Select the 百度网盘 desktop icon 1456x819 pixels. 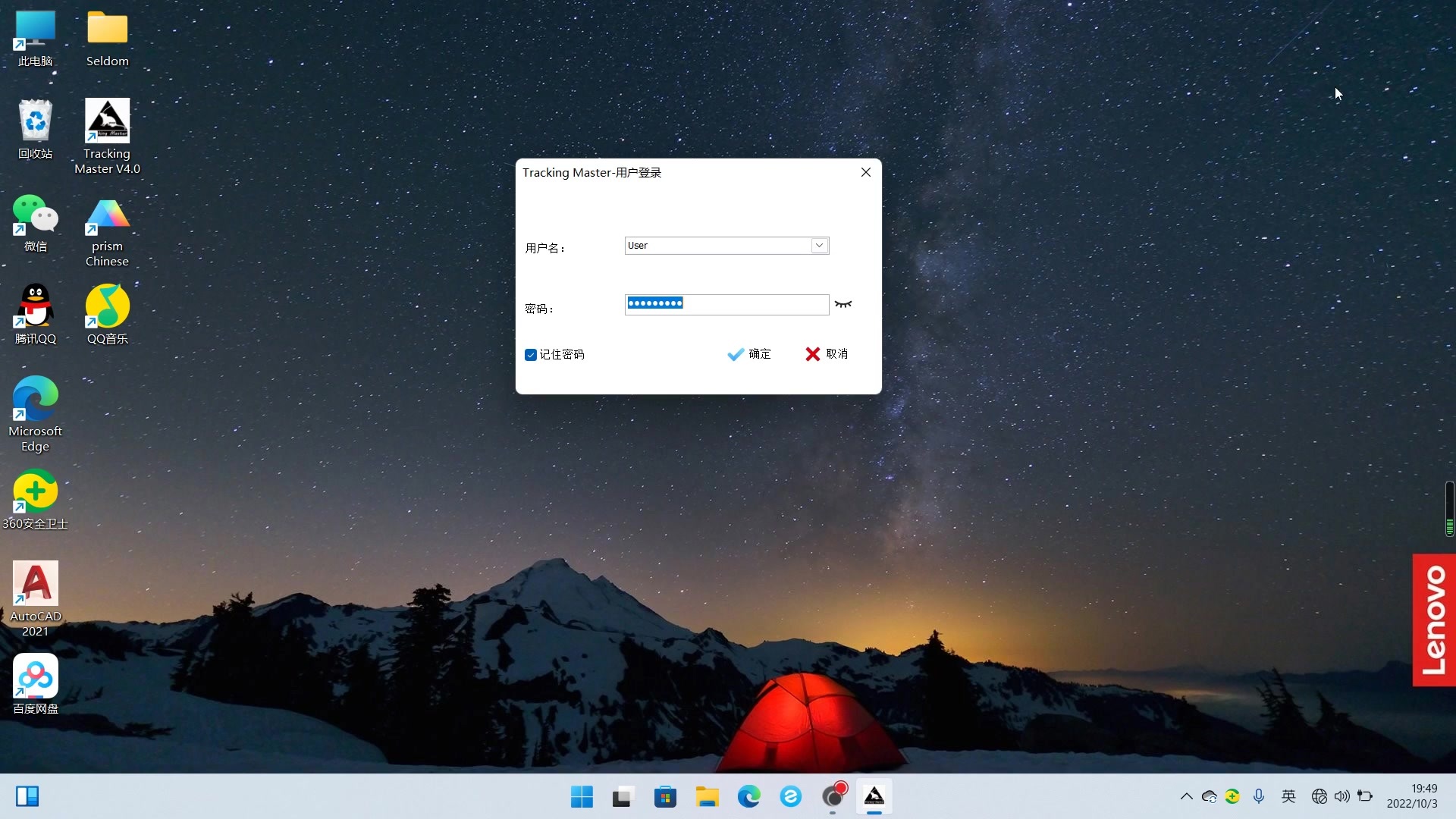click(x=35, y=684)
